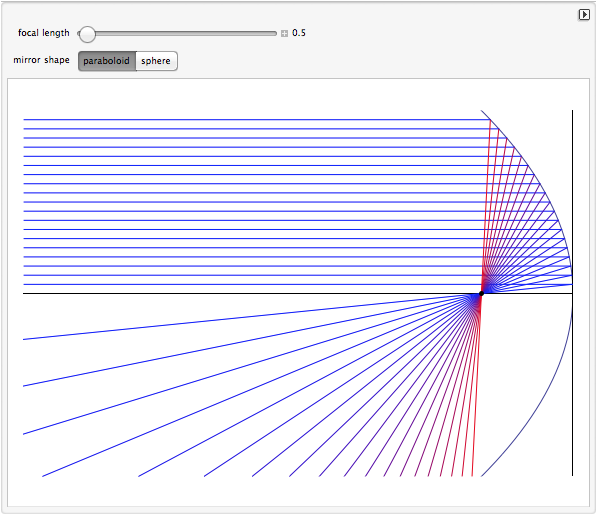Click the autorun icon in the top-right corner

tap(584, 15)
